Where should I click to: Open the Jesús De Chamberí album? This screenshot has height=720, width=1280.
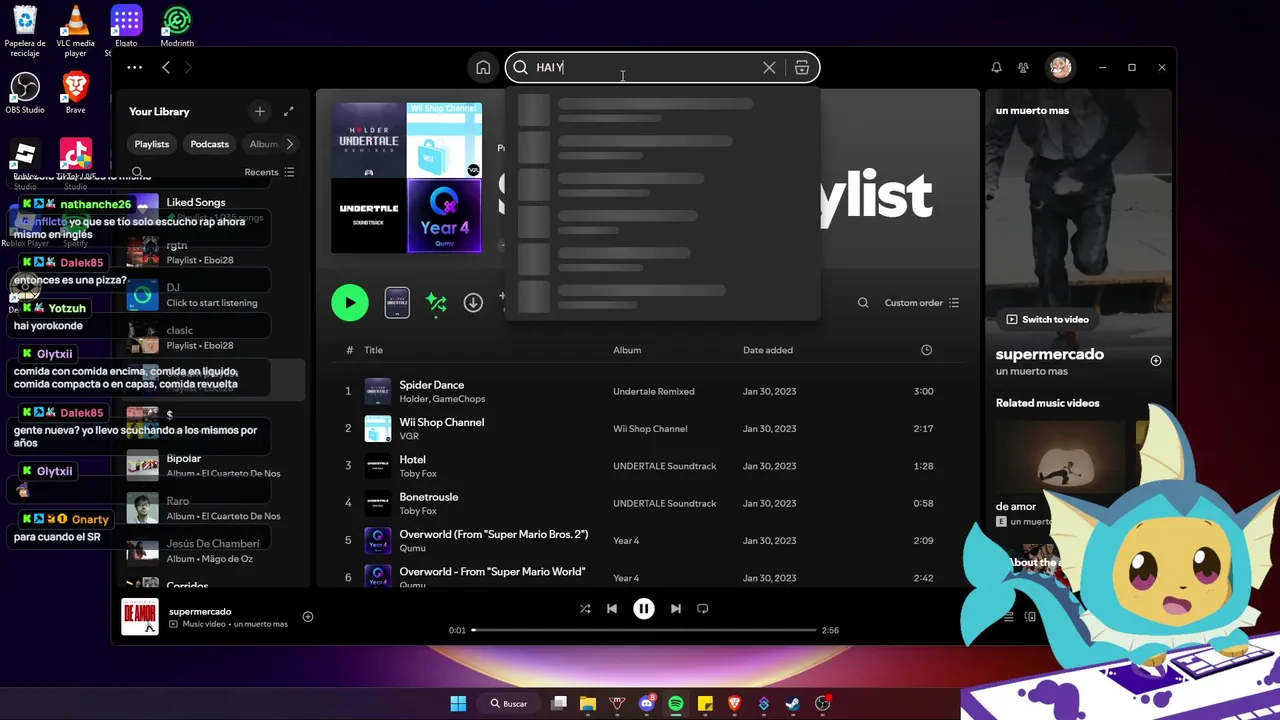click(212, 551)
